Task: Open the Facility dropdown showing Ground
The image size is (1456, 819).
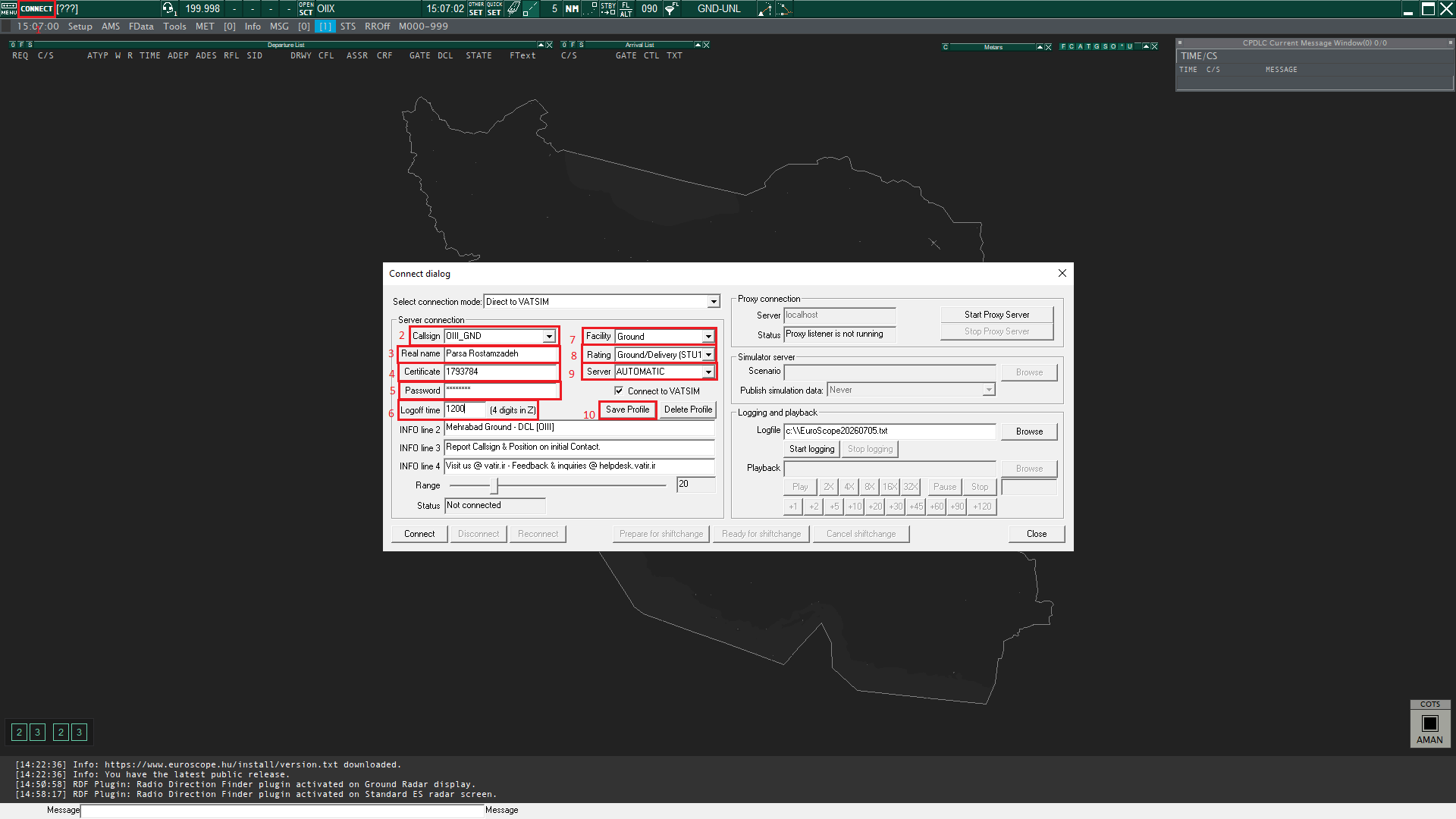Action: tap(708, 336)
